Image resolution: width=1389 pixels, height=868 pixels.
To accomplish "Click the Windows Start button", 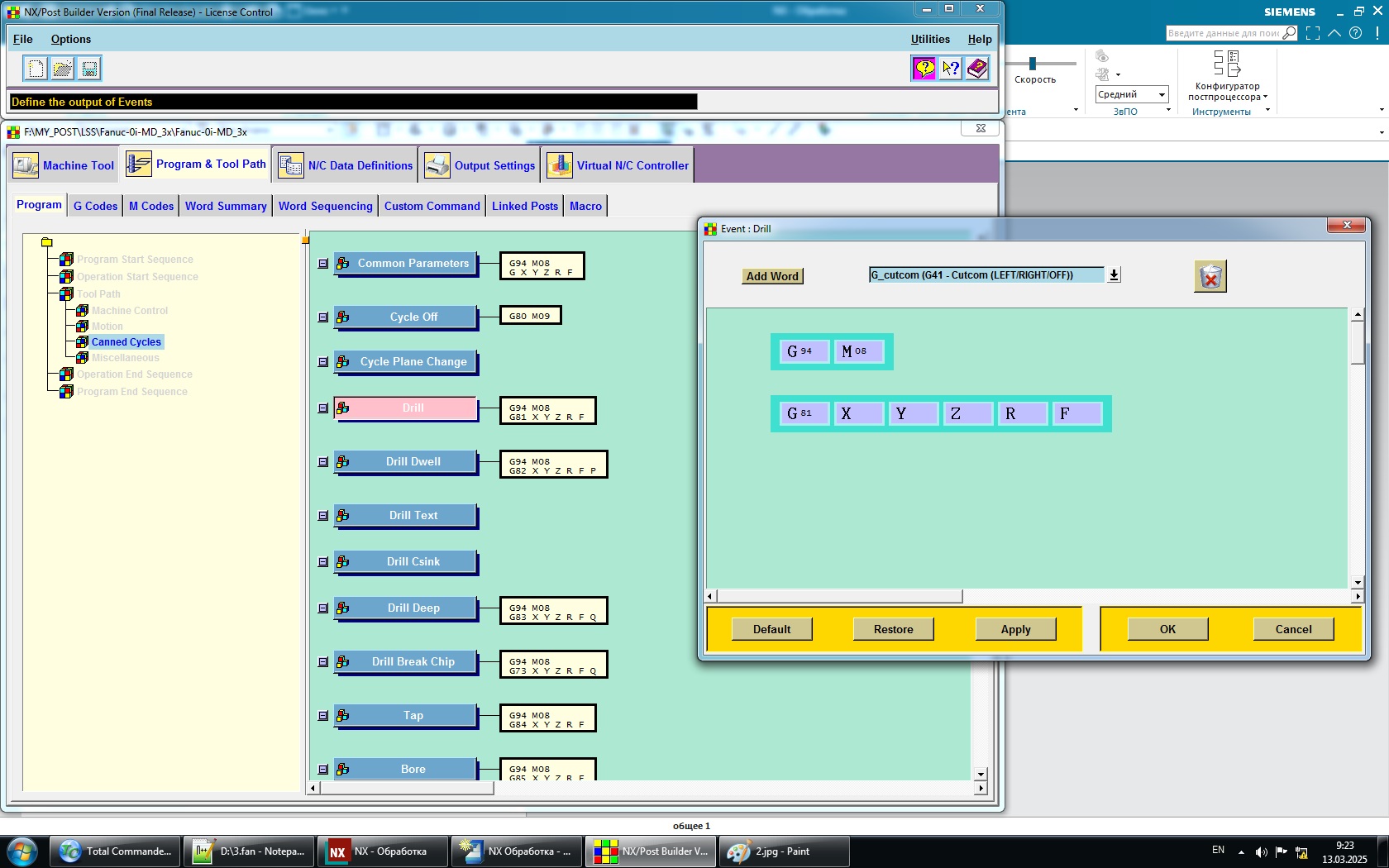I will pos(22,851).
